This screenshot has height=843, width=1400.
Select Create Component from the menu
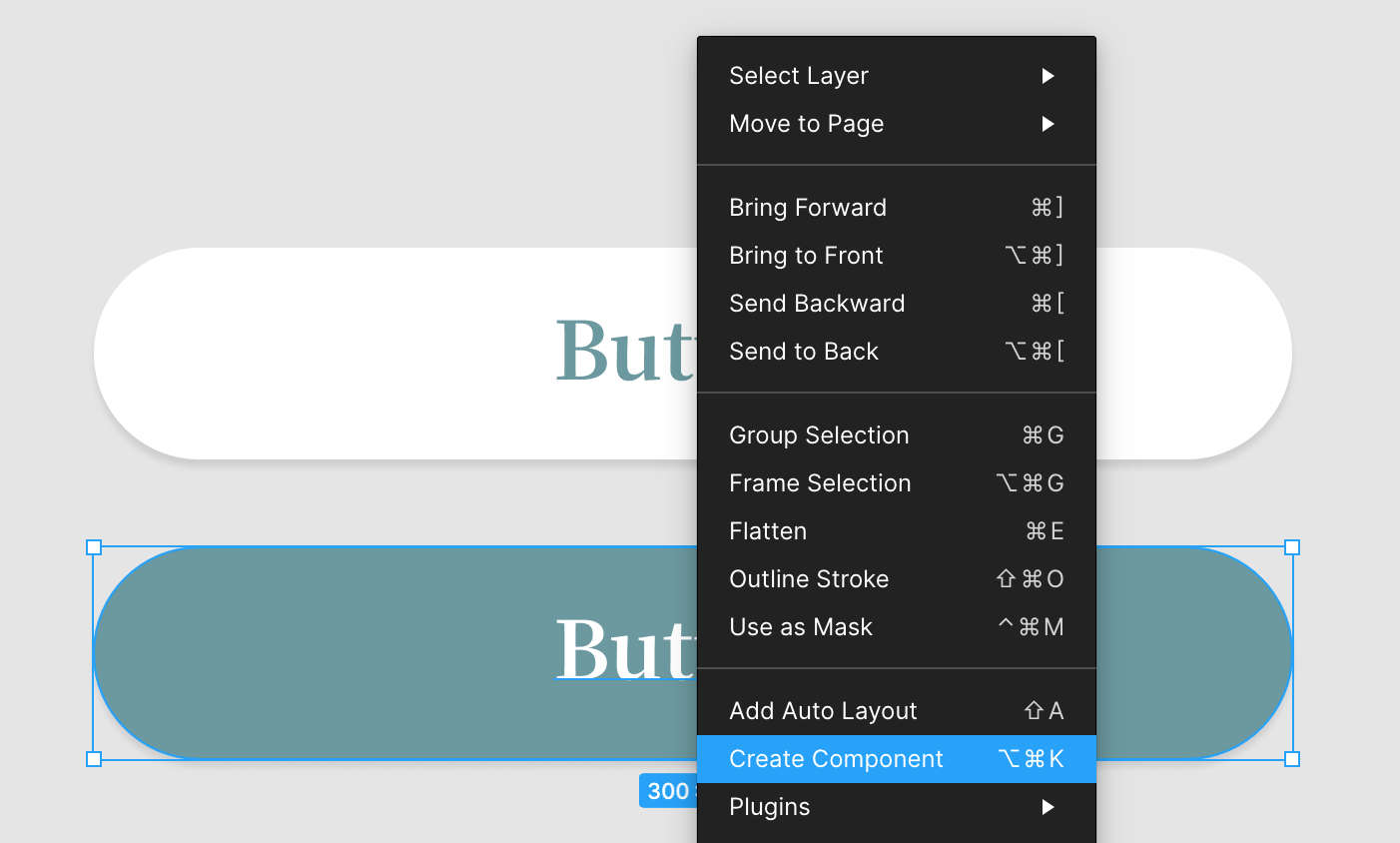(836, 759)
